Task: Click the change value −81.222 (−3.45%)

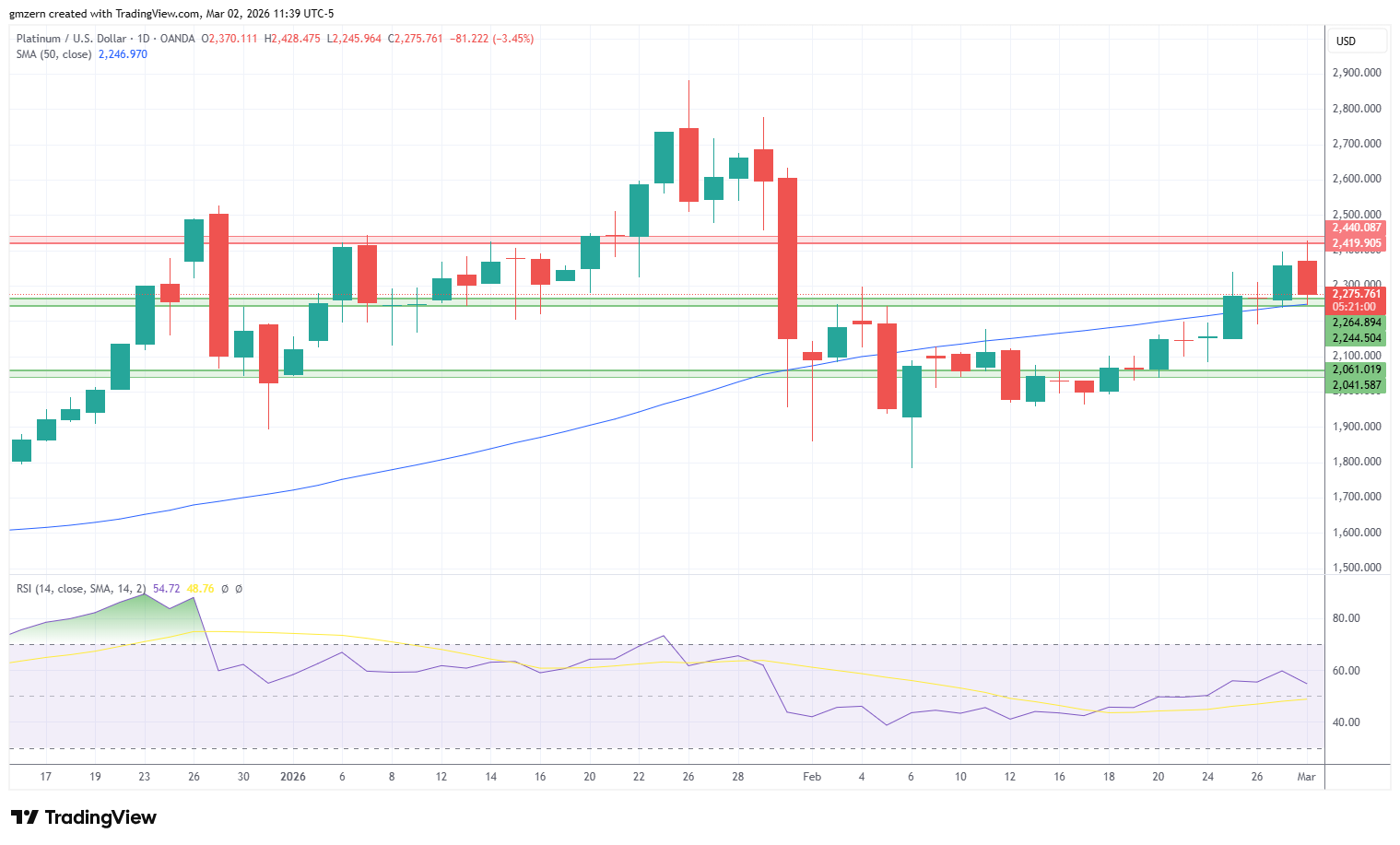Action: [491, 39]
